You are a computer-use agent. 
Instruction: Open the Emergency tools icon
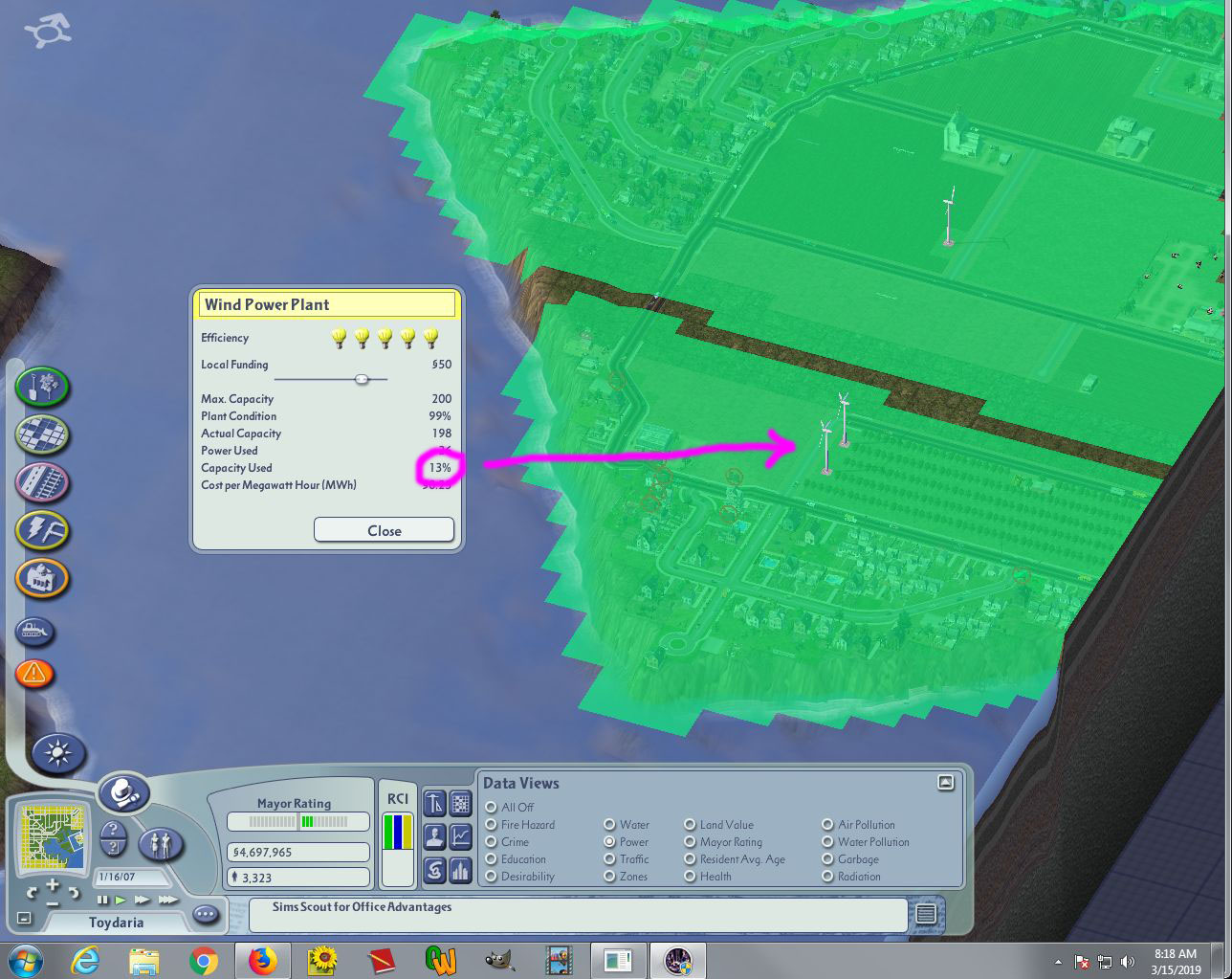(x=34, y=673)
